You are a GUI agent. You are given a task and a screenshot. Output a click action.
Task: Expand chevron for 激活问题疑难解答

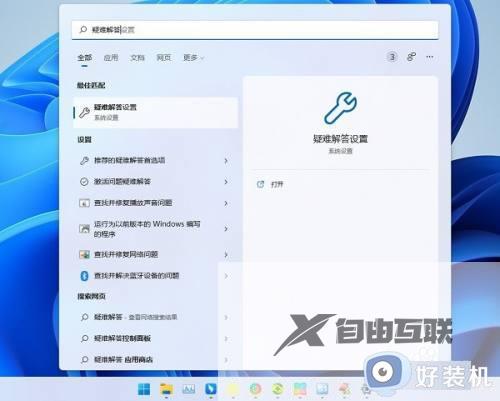[x=226, y=182]
